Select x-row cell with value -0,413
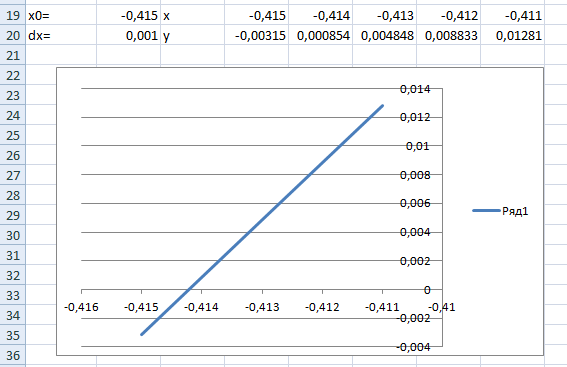Screen dimensions: 567x367 384,15
